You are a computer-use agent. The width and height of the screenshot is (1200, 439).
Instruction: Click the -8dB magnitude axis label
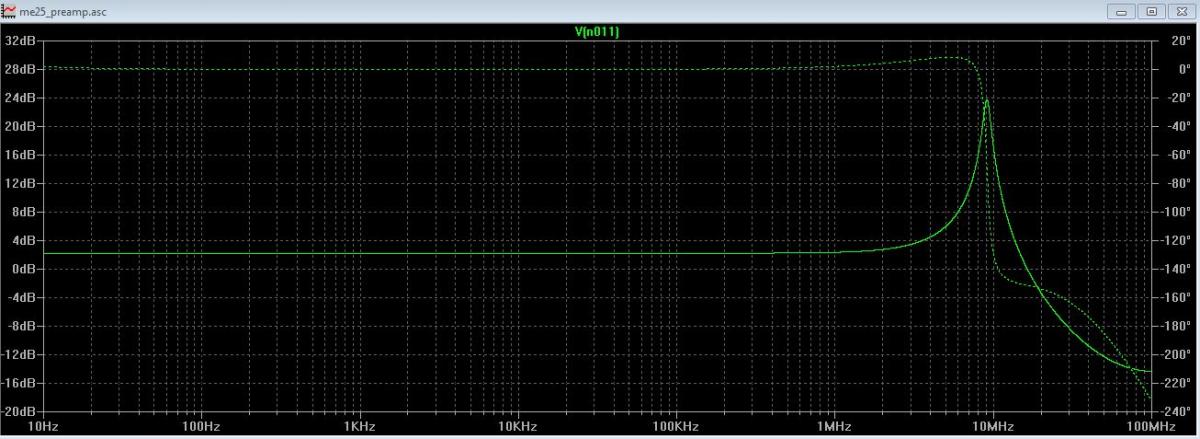pyautogui.click(x=23, y=326)
